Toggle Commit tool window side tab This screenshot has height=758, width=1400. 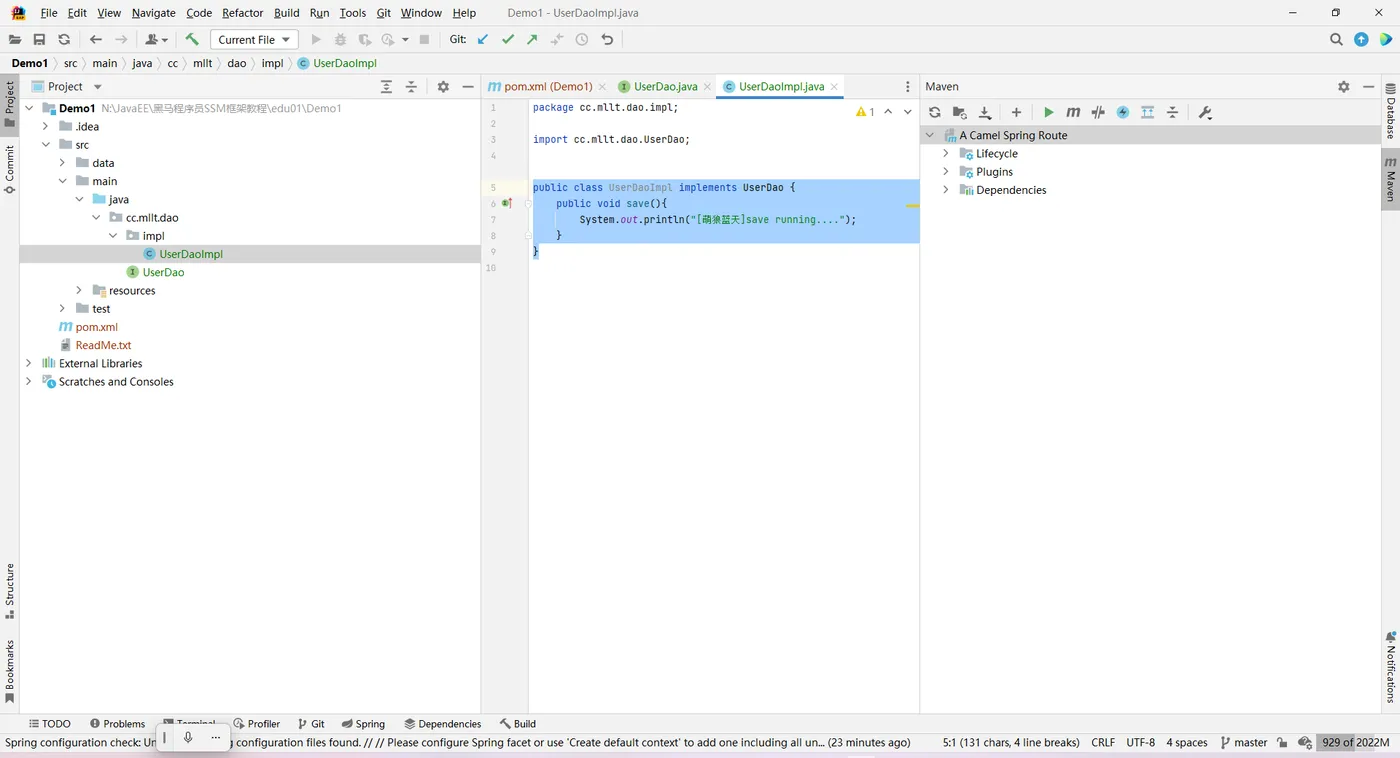point(10,170)
